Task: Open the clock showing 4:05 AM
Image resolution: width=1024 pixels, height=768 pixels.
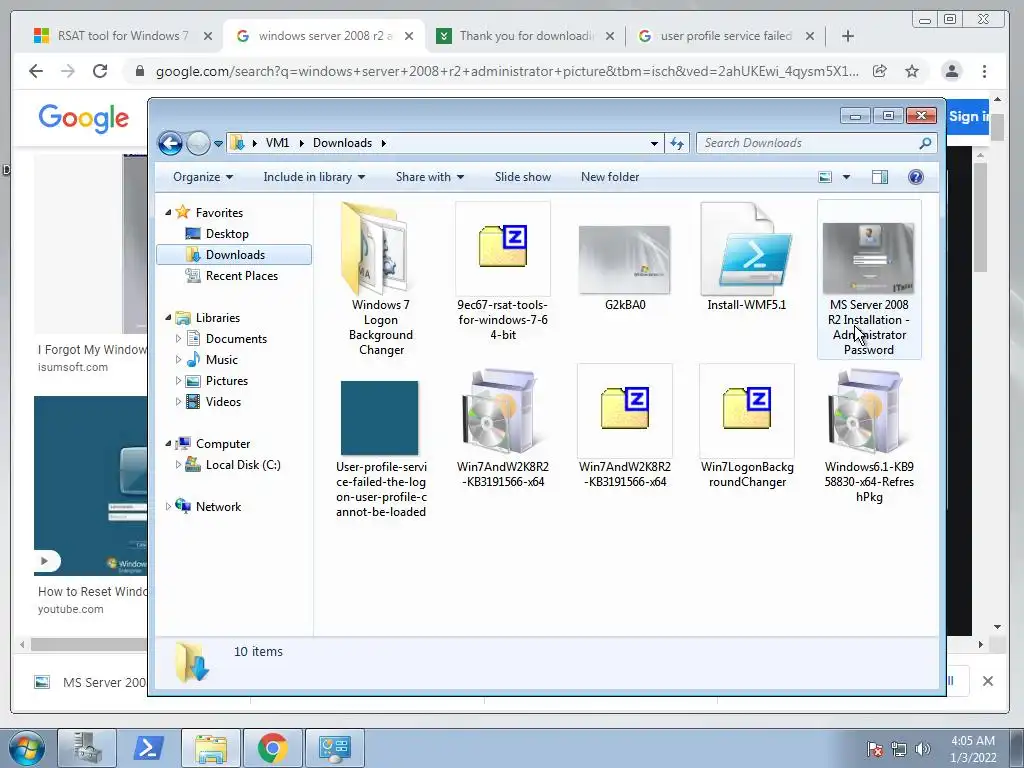Action: 973,748
